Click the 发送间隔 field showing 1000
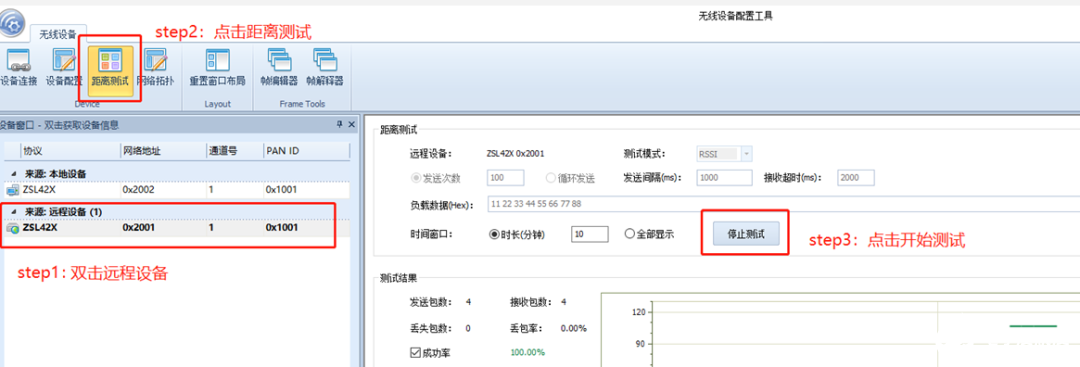This screenshot has height=367, width=1080. [x=724, y=178]
